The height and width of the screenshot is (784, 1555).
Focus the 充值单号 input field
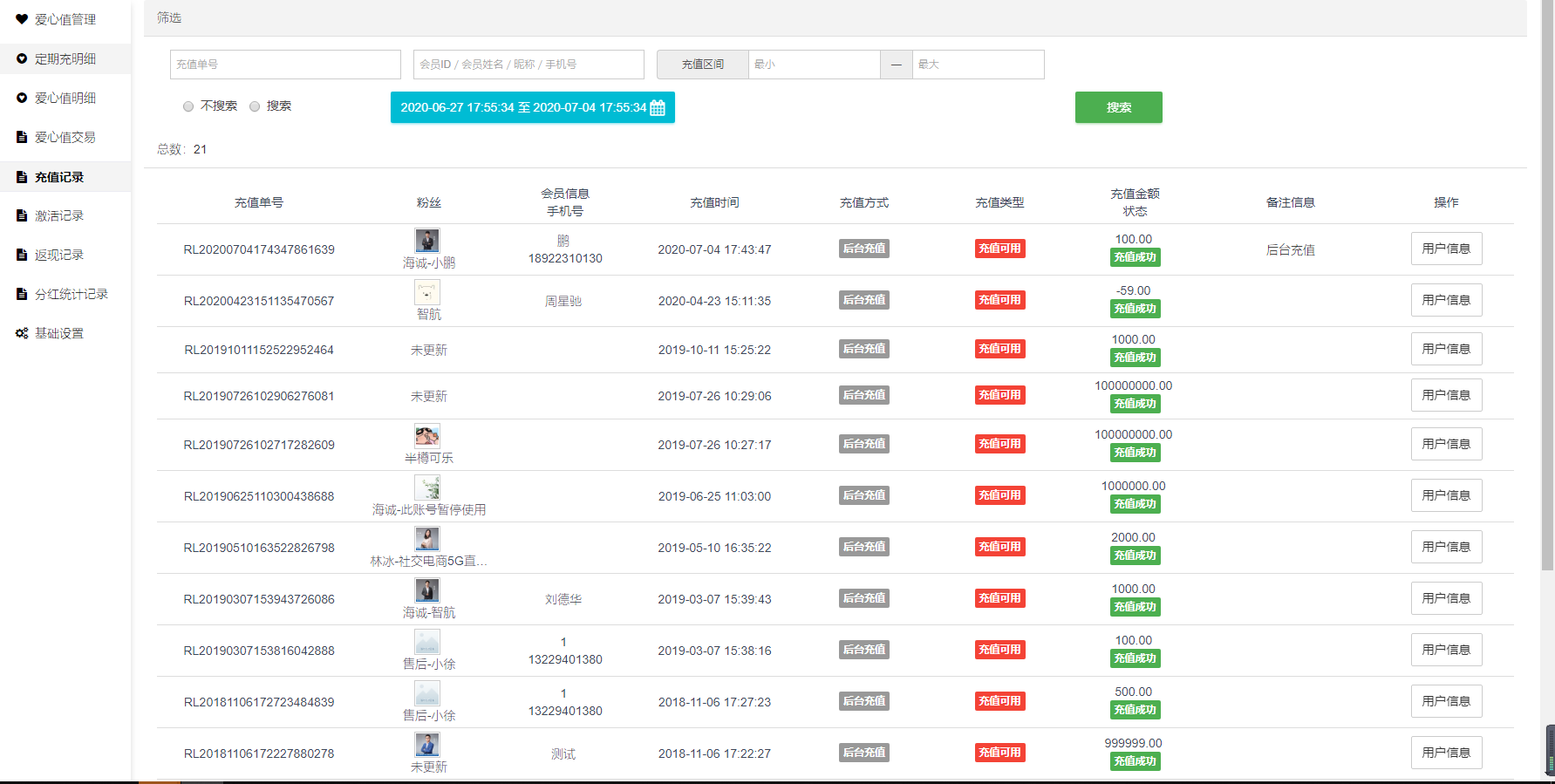point(285,65)
